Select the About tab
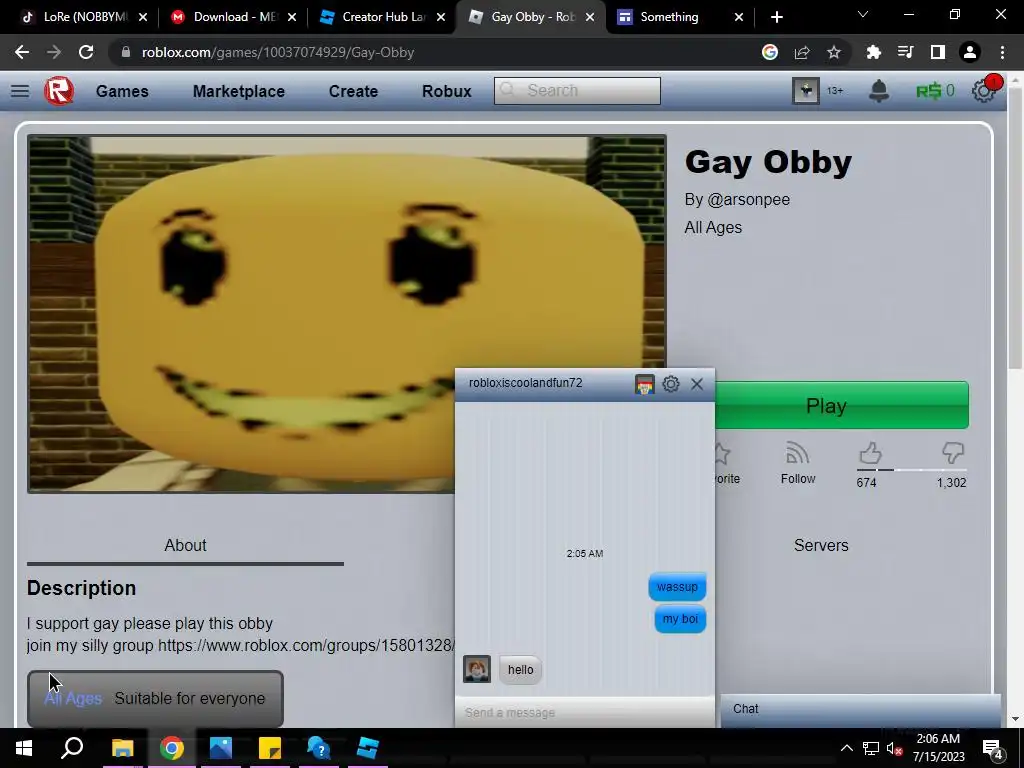This screenshot has width=1024, height=768. coord(185,545)
